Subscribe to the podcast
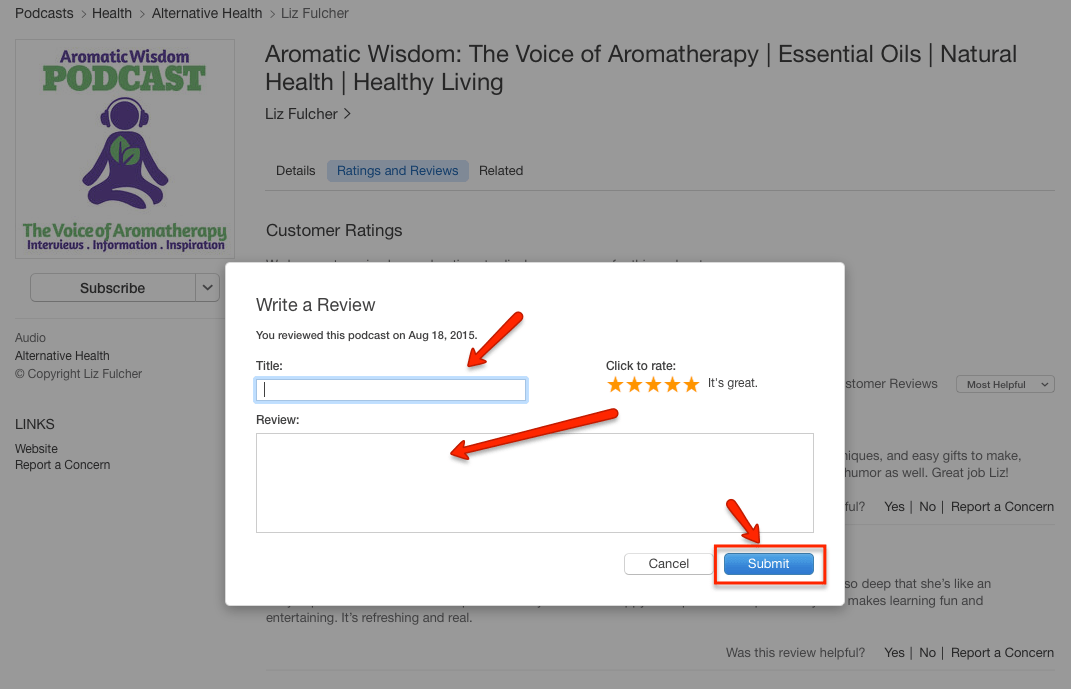The height and width of the screenshot is (689, 1071). coord(113,287)
